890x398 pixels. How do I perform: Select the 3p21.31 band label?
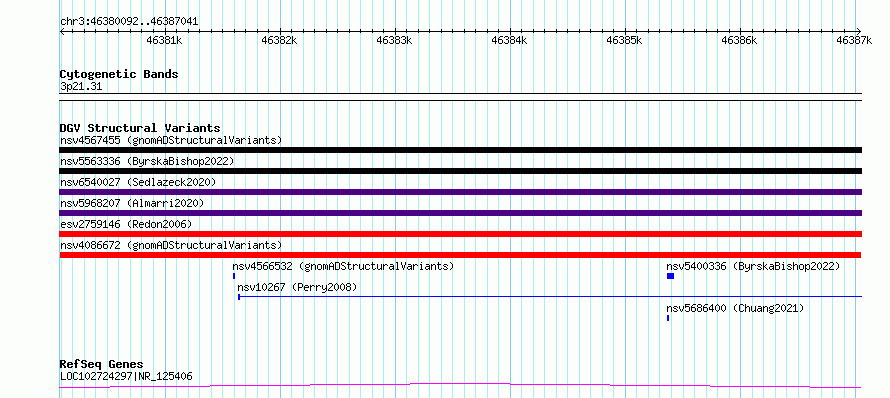(81, 87)
